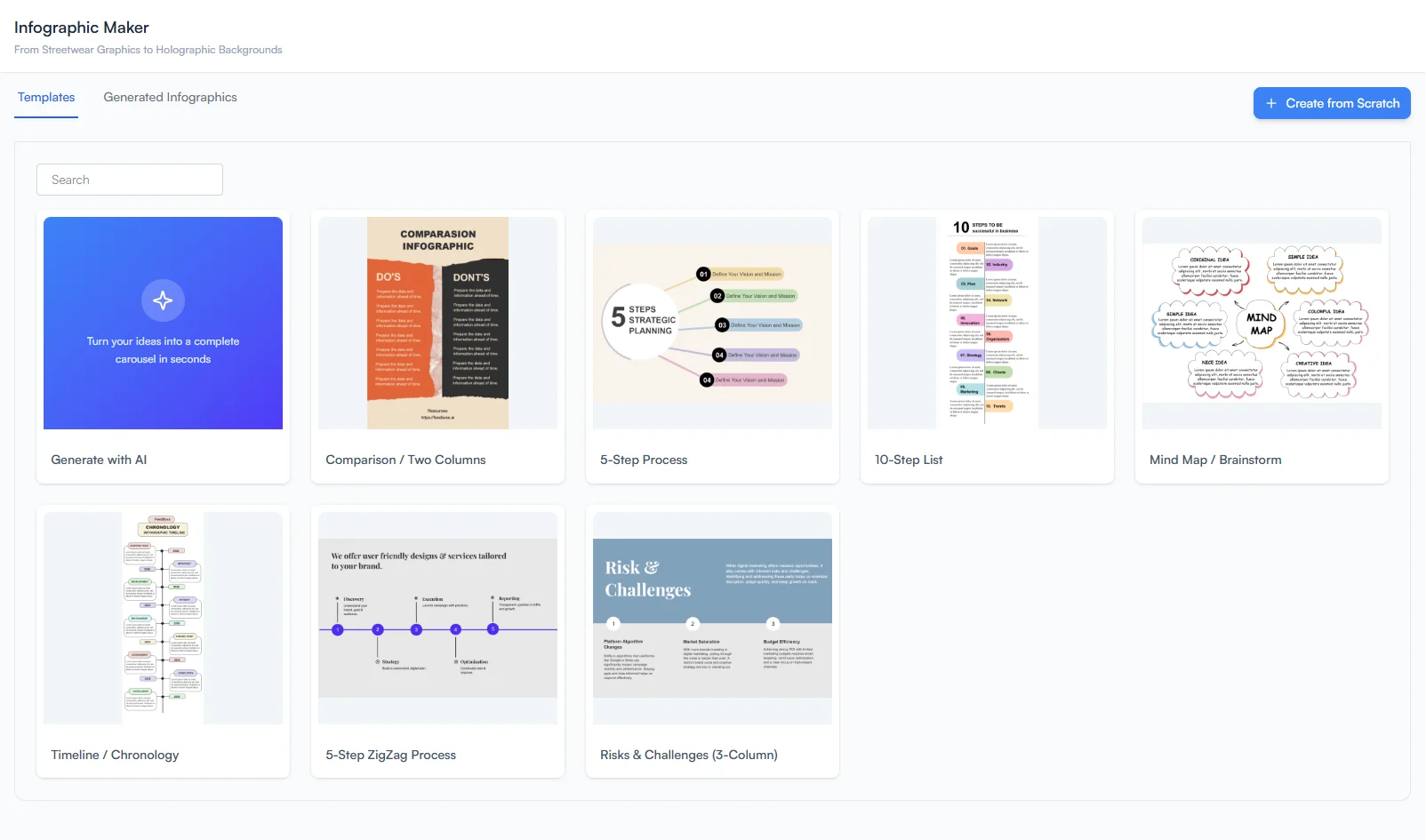Click inside the Search templates field

129,179
